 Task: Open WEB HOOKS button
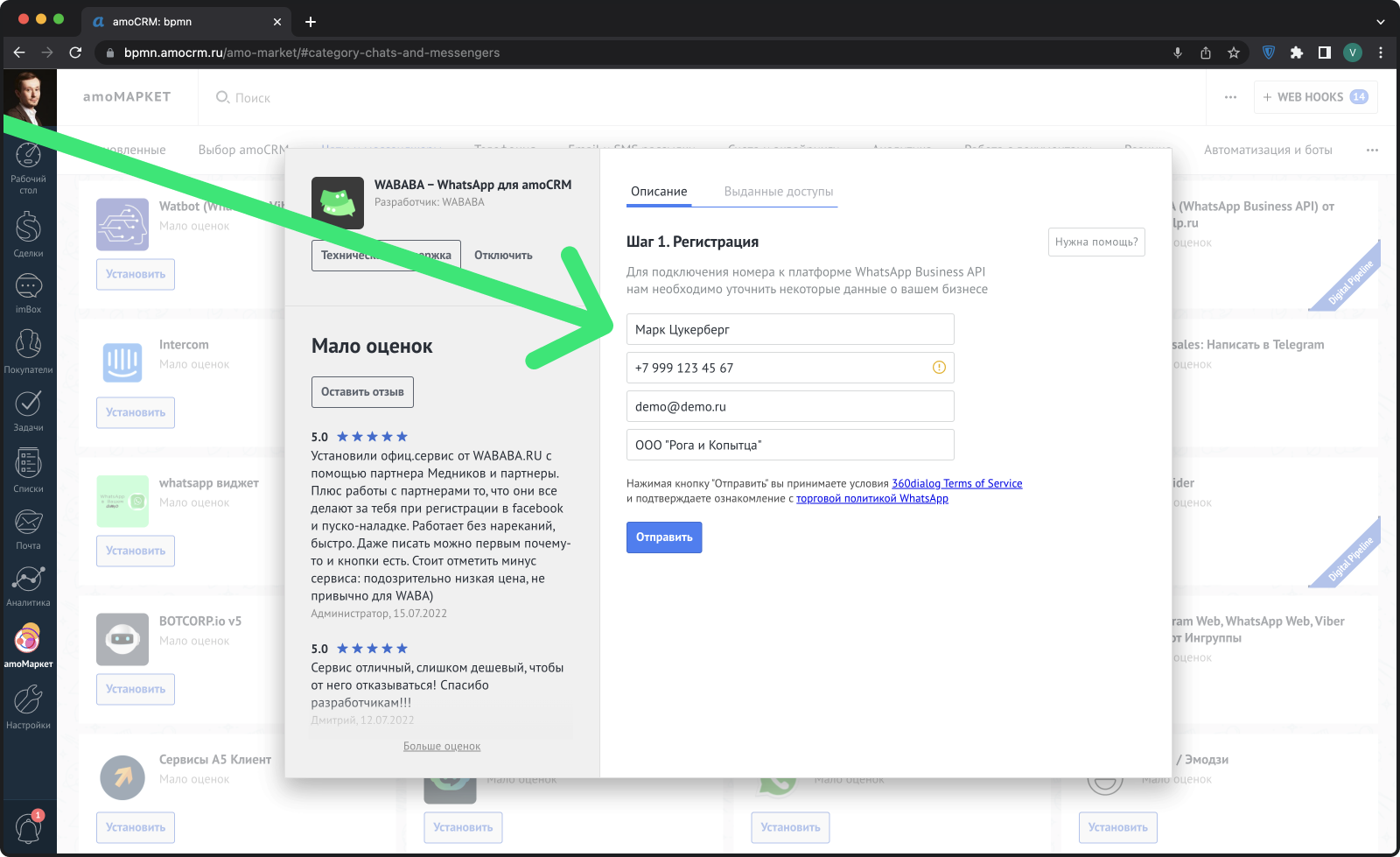pyautogui.click(x=1316, y=97)
